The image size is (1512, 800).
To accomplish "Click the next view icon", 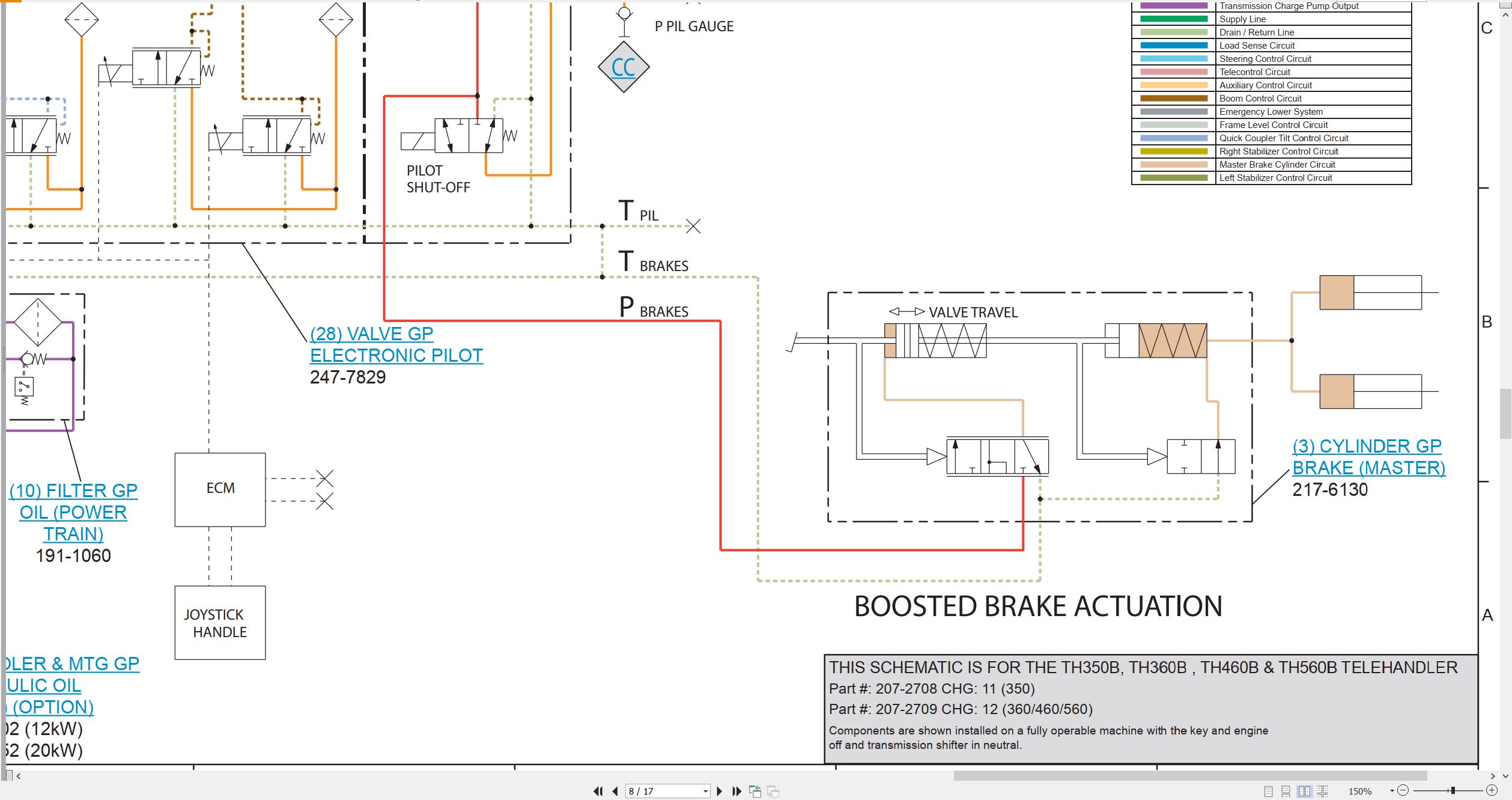I will tap(773, 791).
